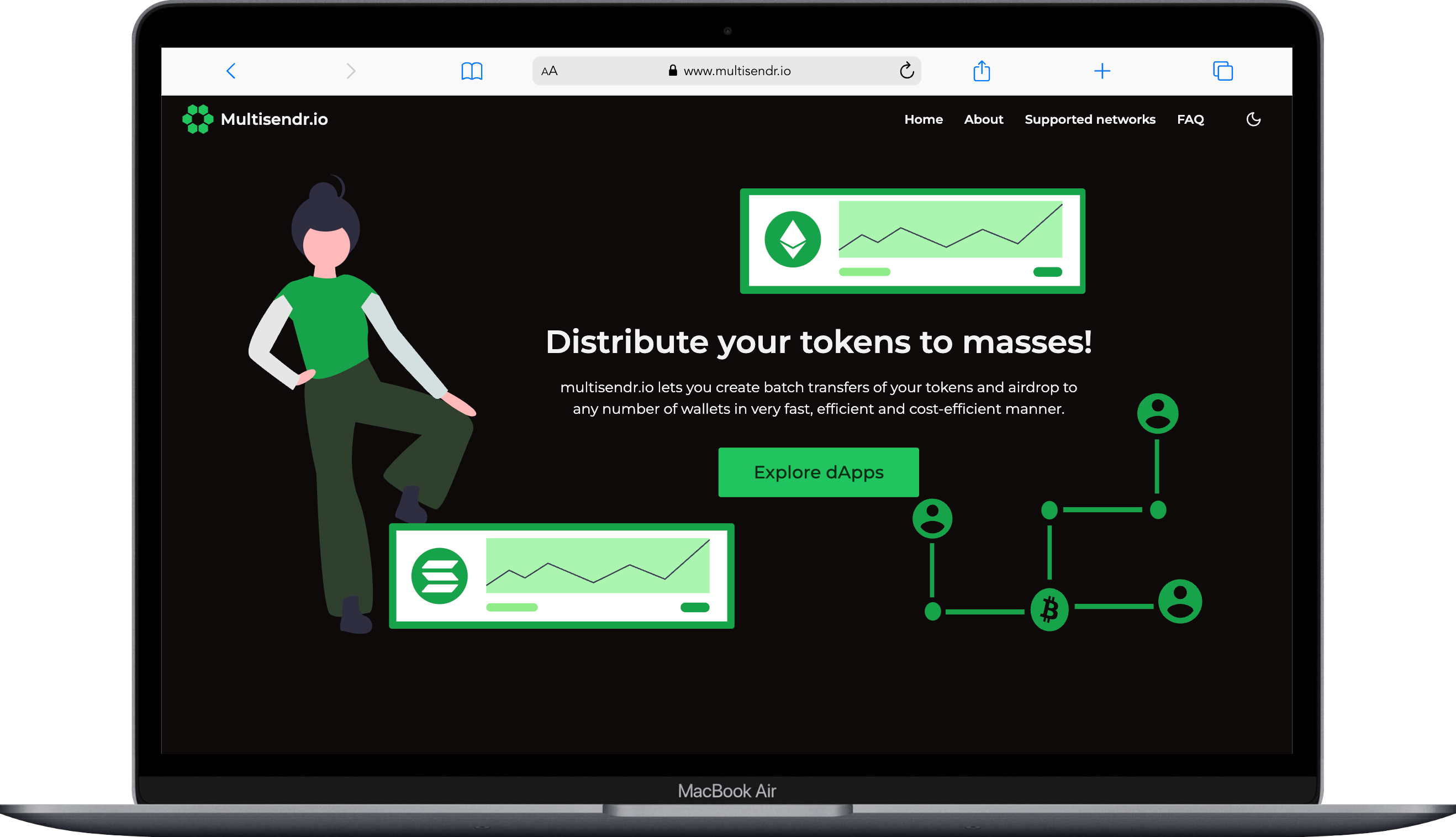Open the About nav item
Screen dimensions: 1456x837
[983, 119]
